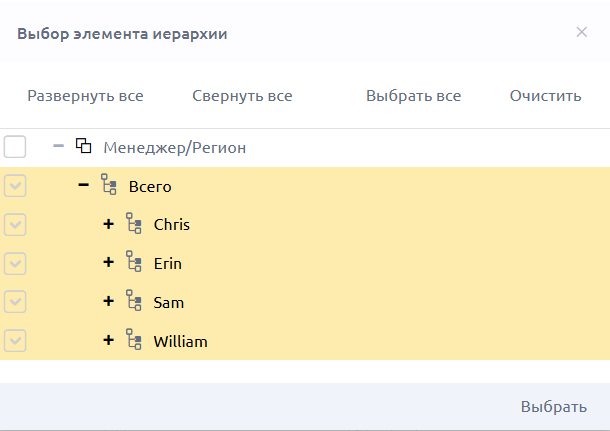Tick the Менеджер/Регион checkbox
The height and width of the screenshot is (431, 610).
pyautogui.click(x=15, y=147)
